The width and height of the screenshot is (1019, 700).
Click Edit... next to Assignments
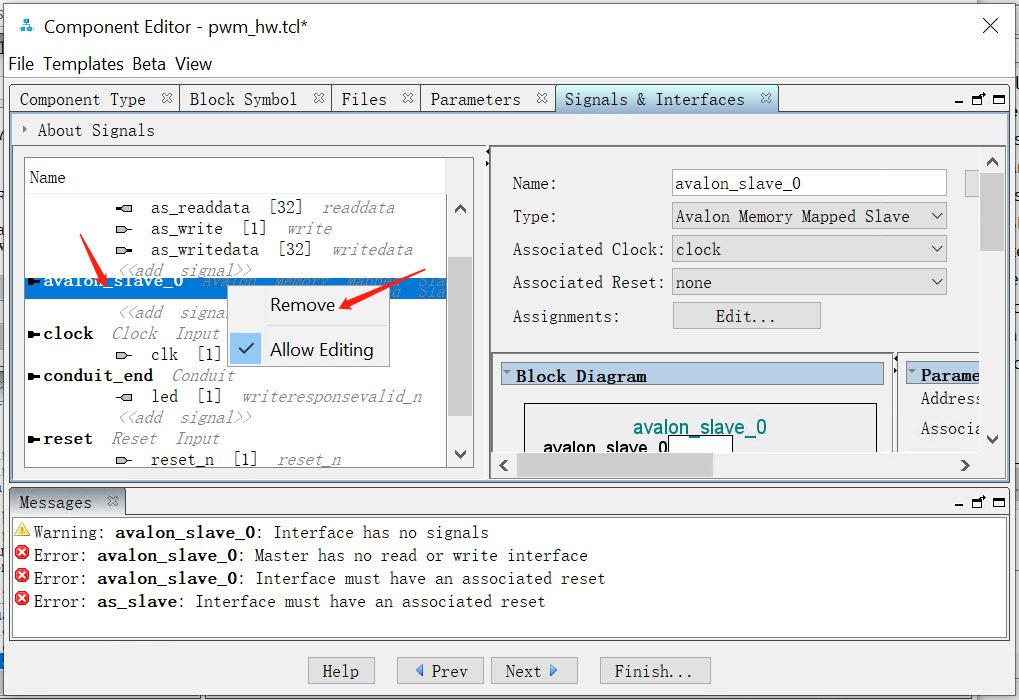click(x=746, y=315)
